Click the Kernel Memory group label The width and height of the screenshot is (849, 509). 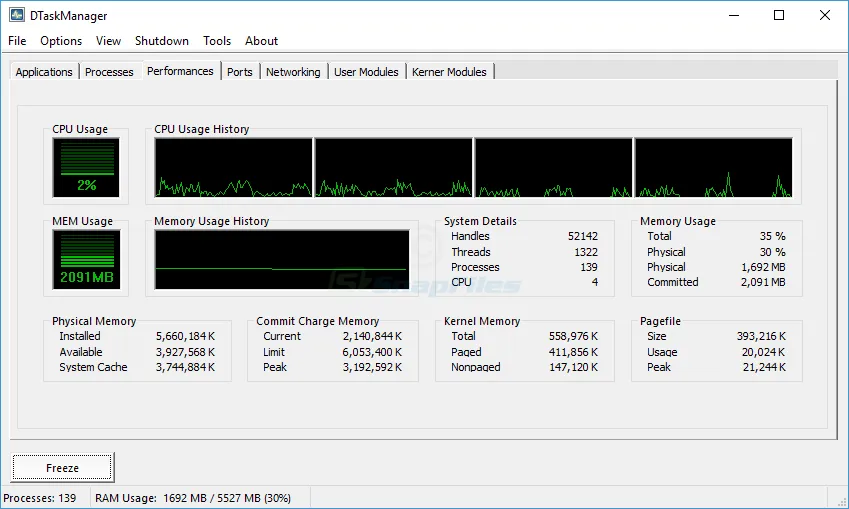(x=482, y=321)
